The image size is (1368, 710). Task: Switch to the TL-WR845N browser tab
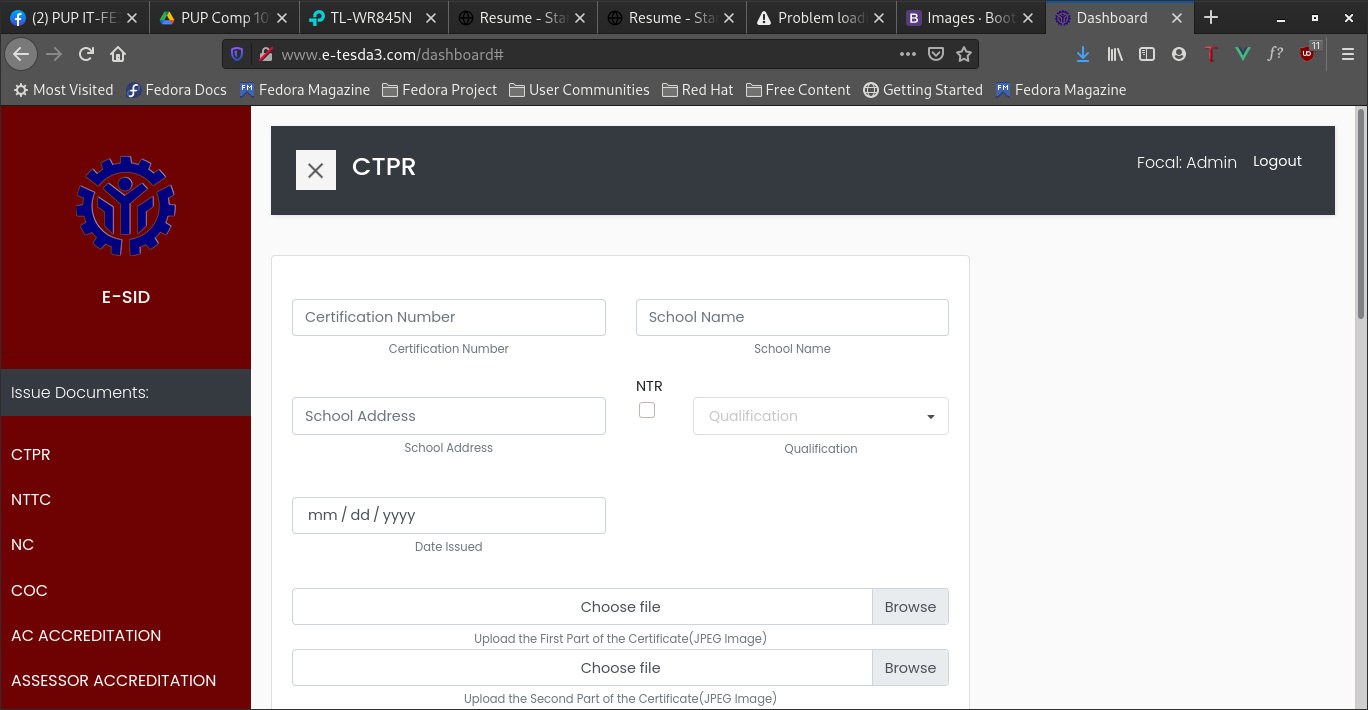(x=370, y=17)
